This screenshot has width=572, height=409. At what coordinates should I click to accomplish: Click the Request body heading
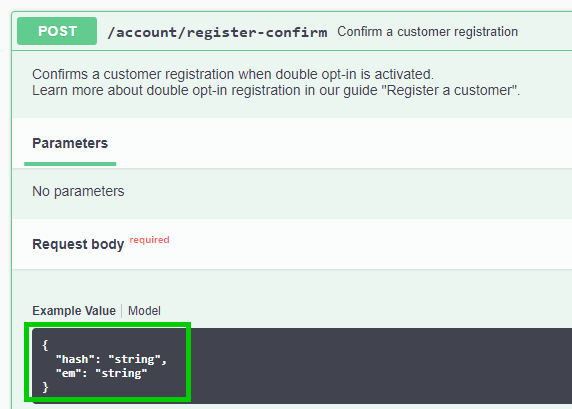point(78,244)
